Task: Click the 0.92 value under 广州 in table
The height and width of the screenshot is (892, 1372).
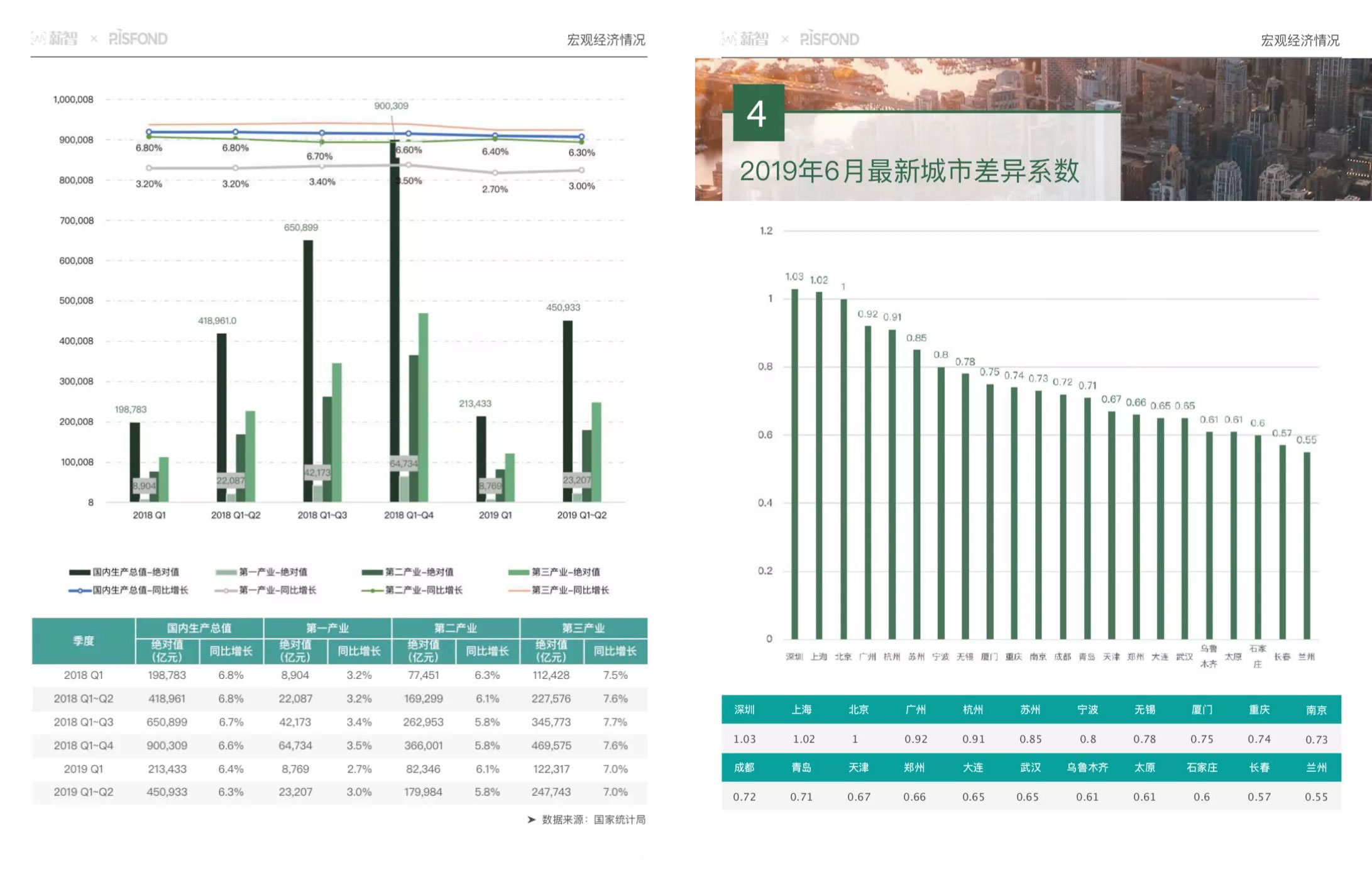Action: pyautogui.click(x=916, y=739)
